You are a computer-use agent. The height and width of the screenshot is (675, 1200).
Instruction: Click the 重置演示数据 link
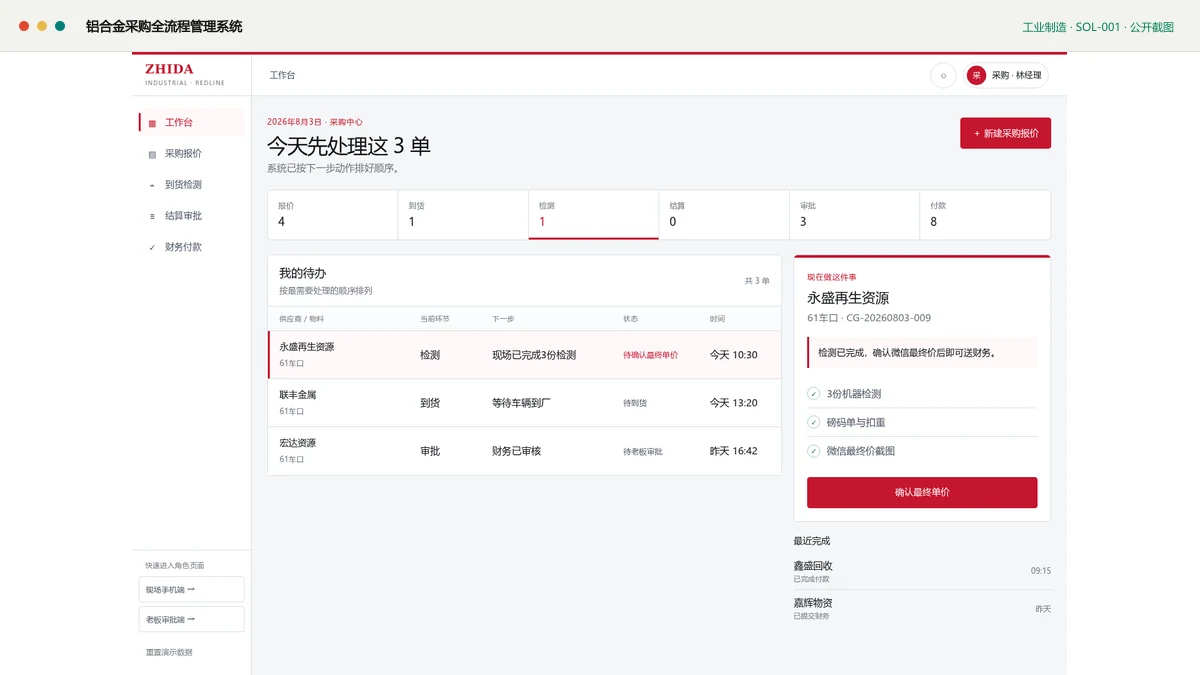[169, 652]
